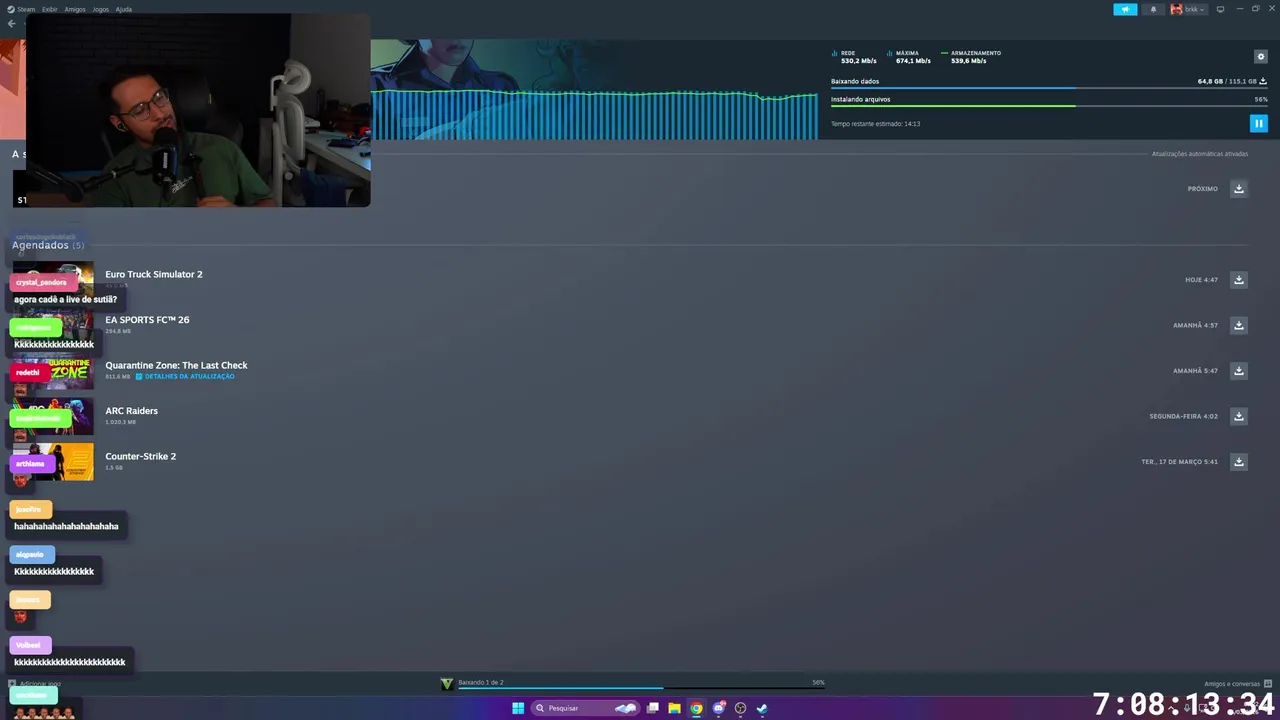Open the Ajuda menu
Viewport: 1280px width, 720px height.
(124, 9)
